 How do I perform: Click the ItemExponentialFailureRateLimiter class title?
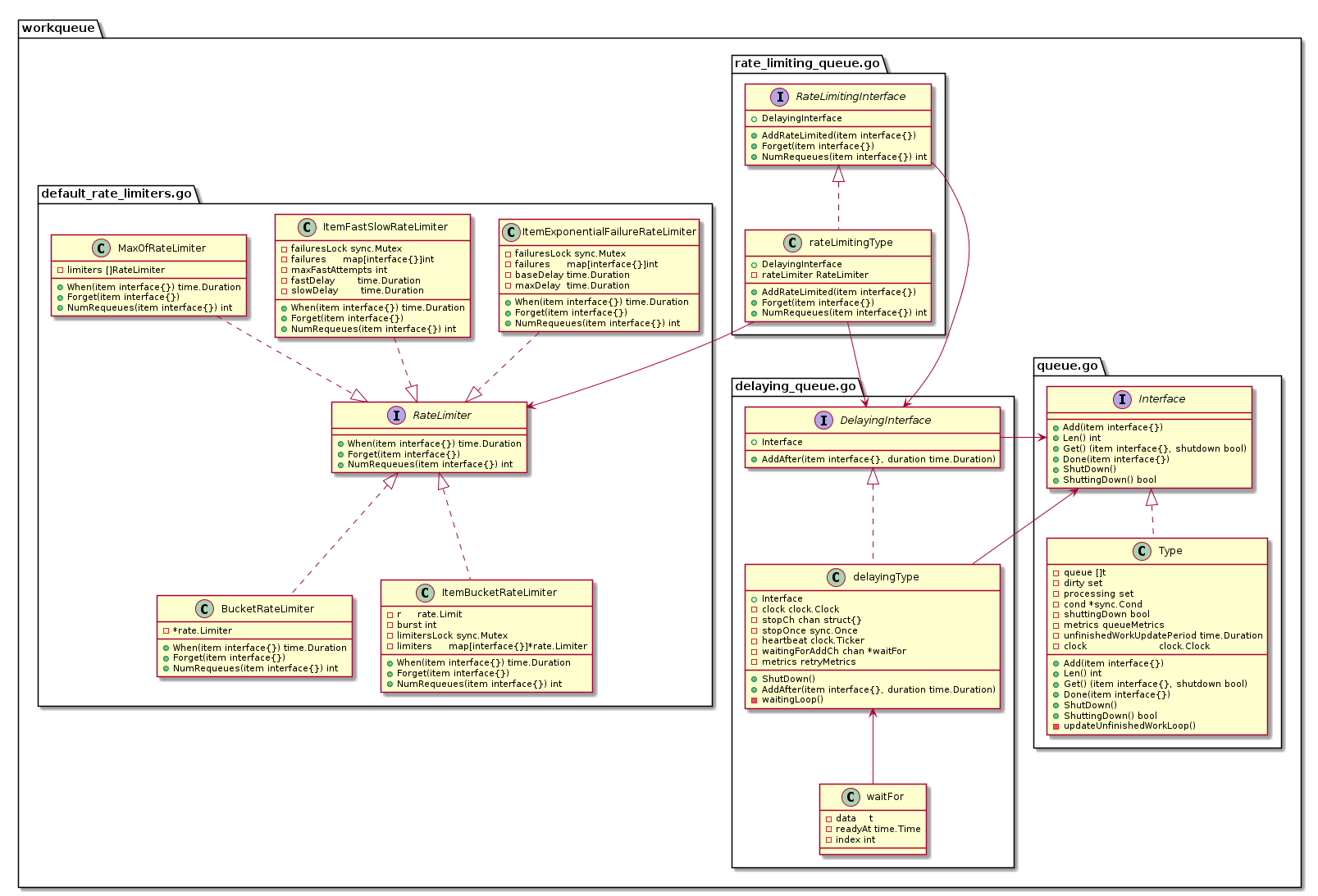[x=609, y=232]
